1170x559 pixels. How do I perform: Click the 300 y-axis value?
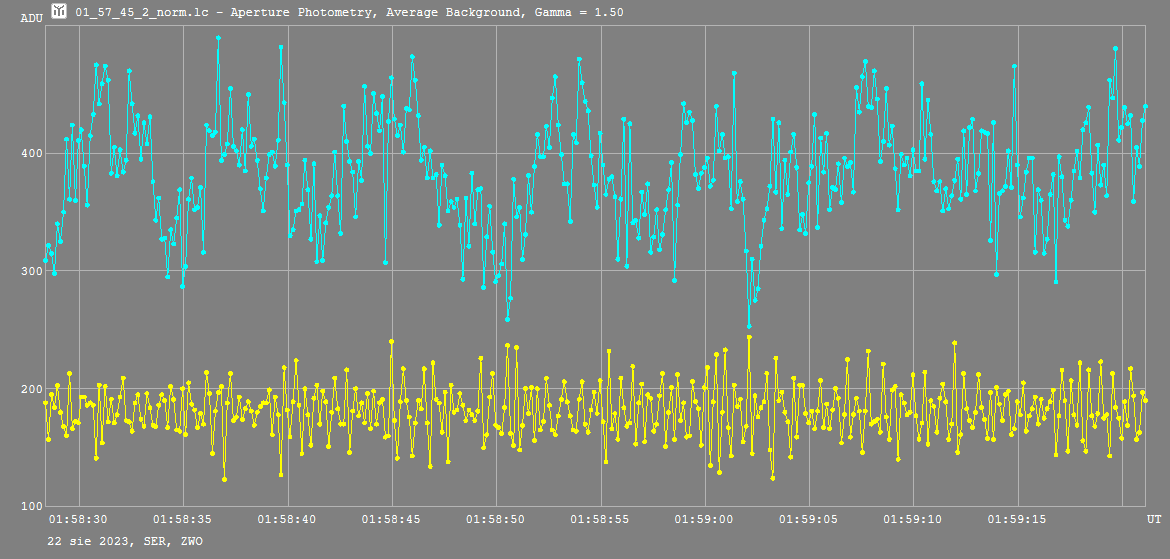[x=31, y=271]
